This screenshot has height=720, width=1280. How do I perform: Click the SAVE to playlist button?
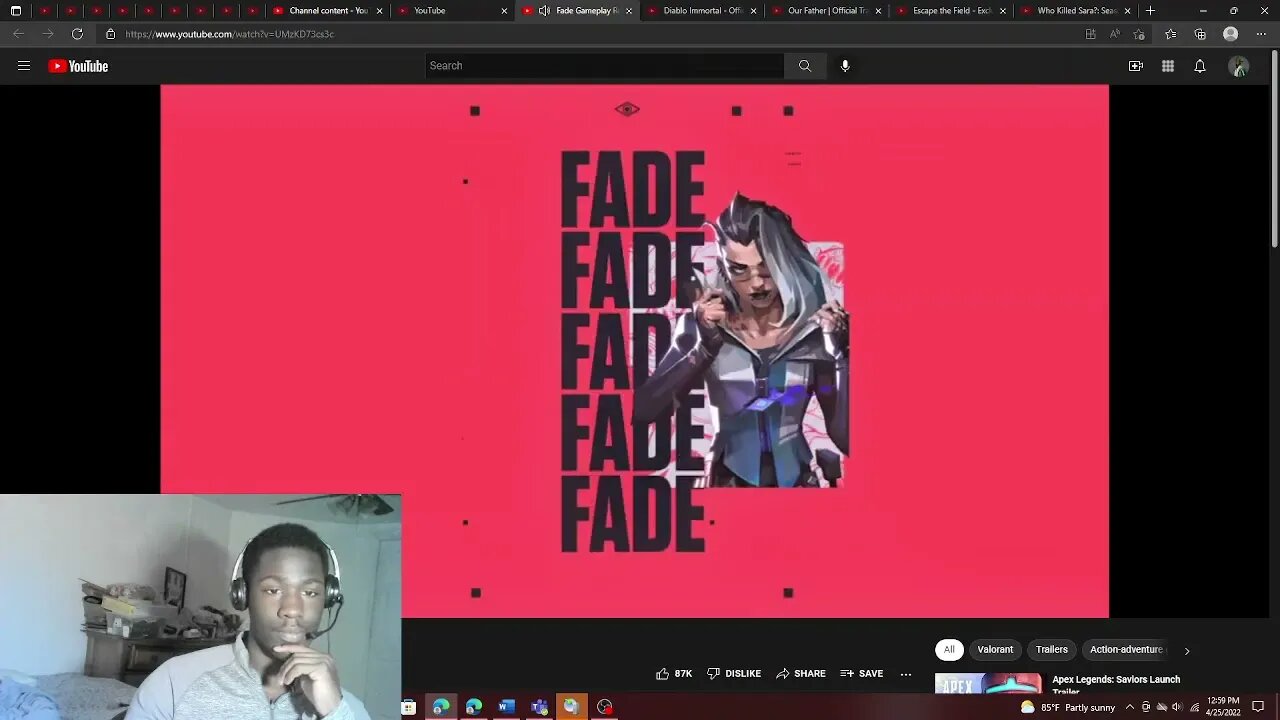[x=862, y=674]
